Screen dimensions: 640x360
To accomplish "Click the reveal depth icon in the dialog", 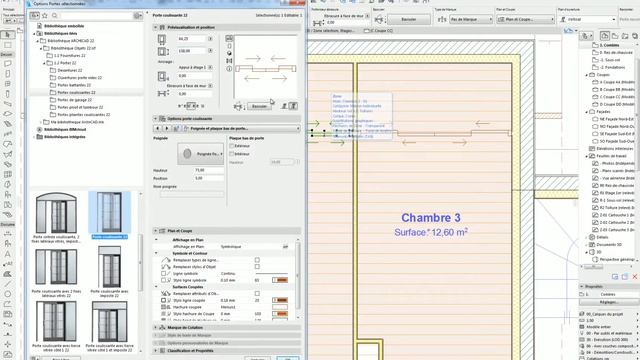I will [x=163, y=93].
